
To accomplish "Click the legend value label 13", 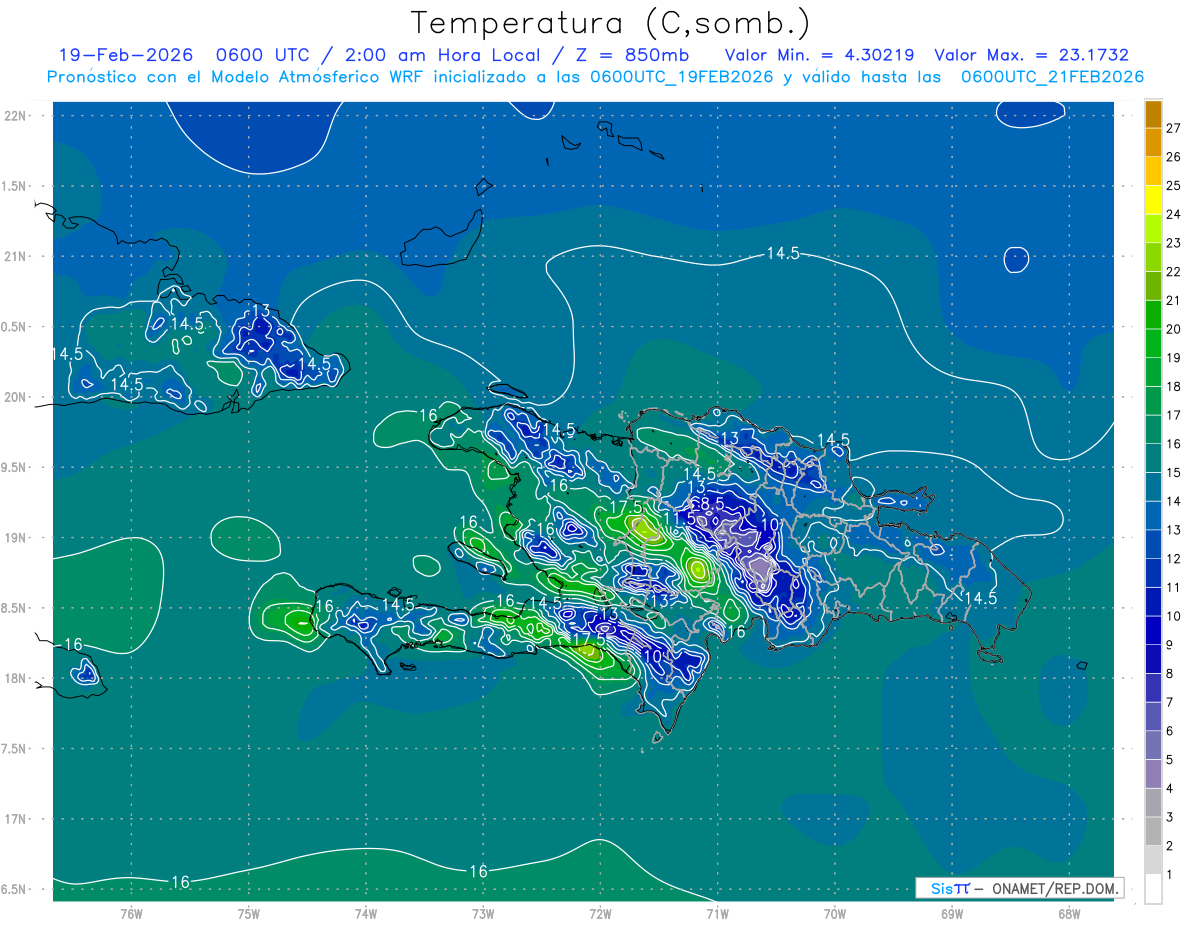I will click(x=1173, y=530).
